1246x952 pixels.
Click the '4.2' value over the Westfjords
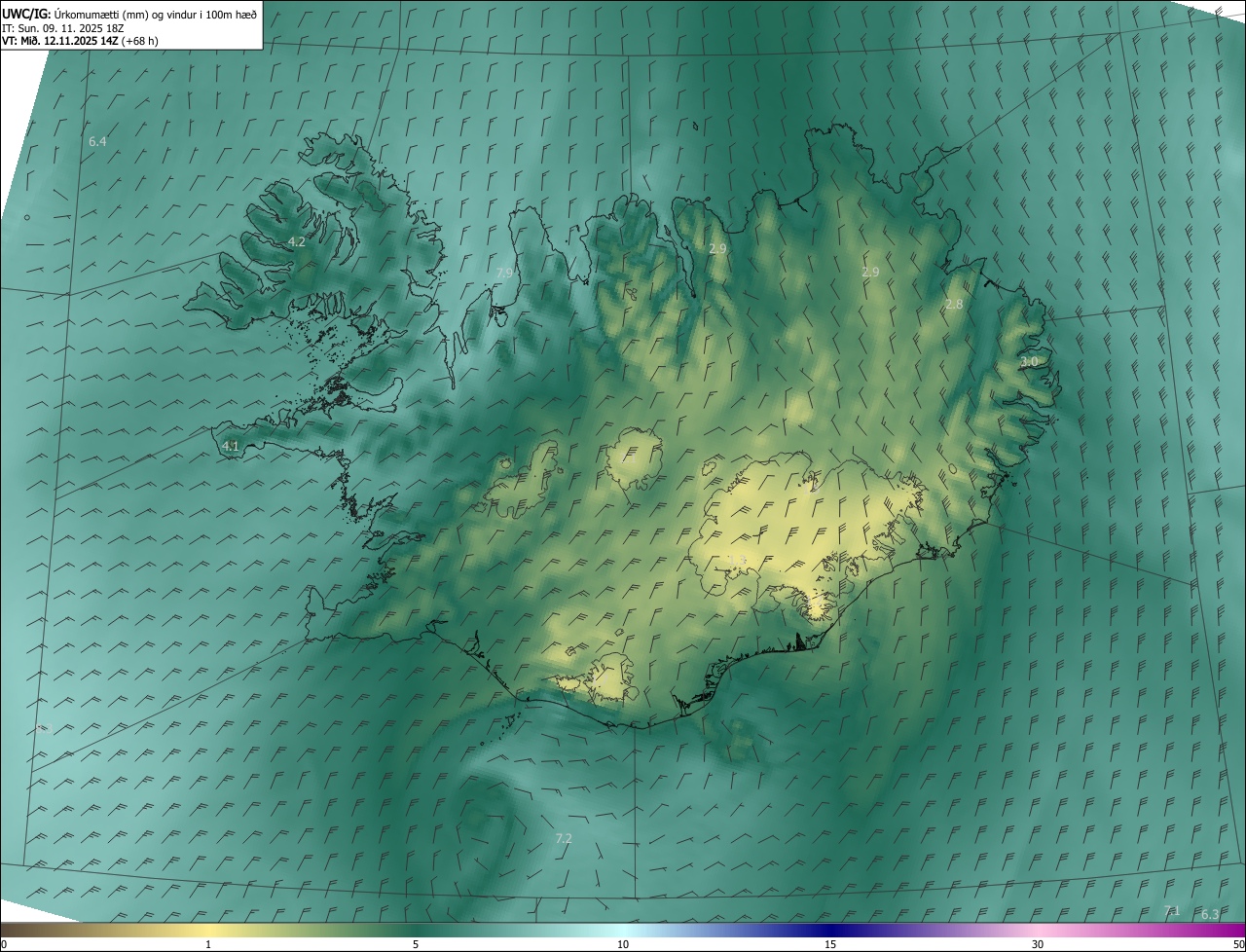click(x=297, y=242)
